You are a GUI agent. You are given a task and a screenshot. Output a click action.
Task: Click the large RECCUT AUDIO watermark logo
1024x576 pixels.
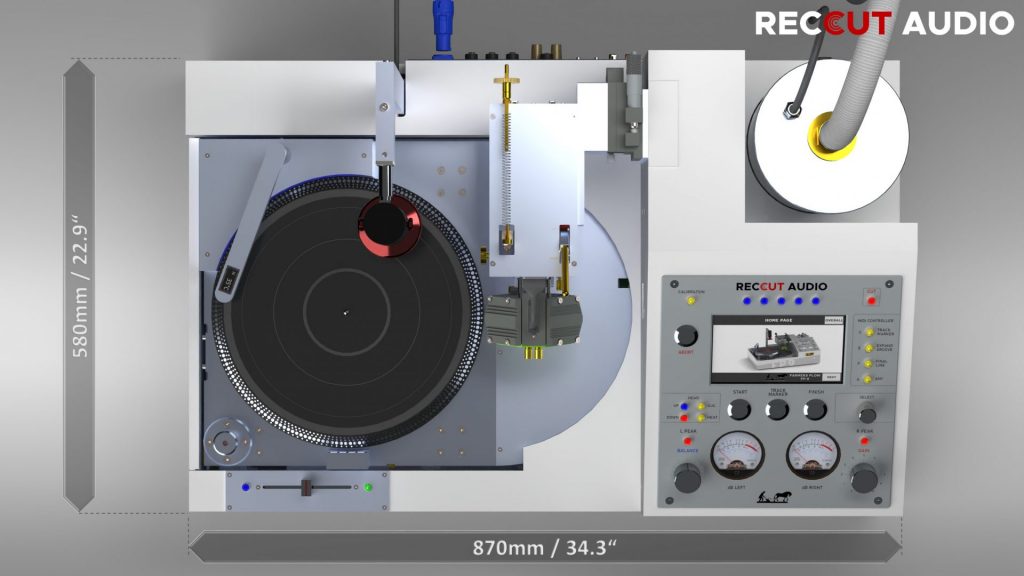(884, 24)
